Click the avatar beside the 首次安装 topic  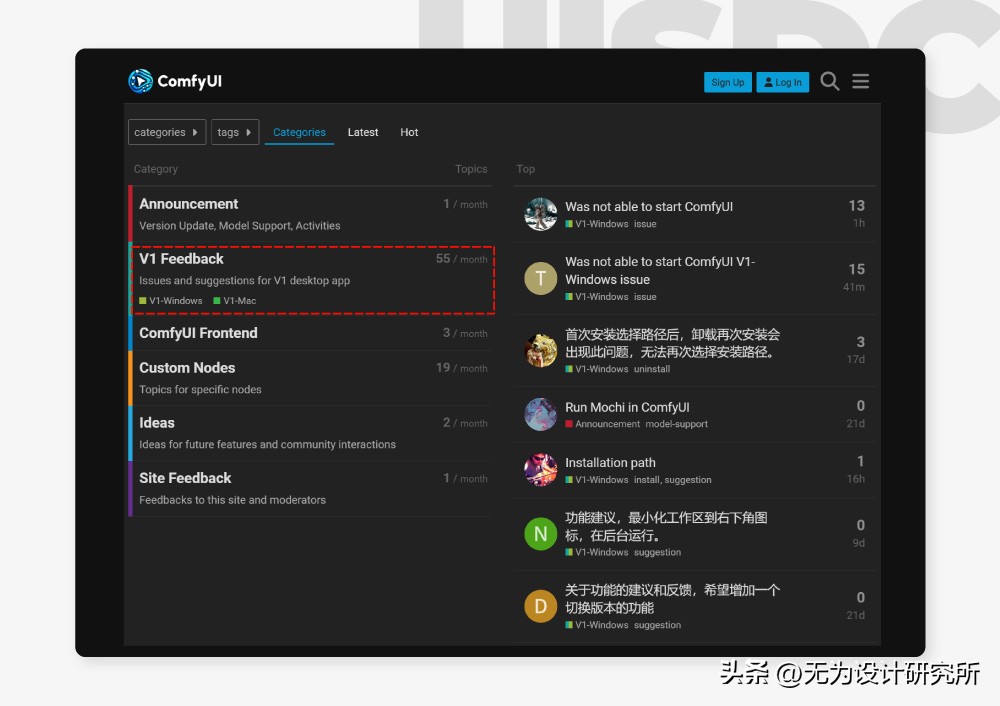(x=540, y=351)
